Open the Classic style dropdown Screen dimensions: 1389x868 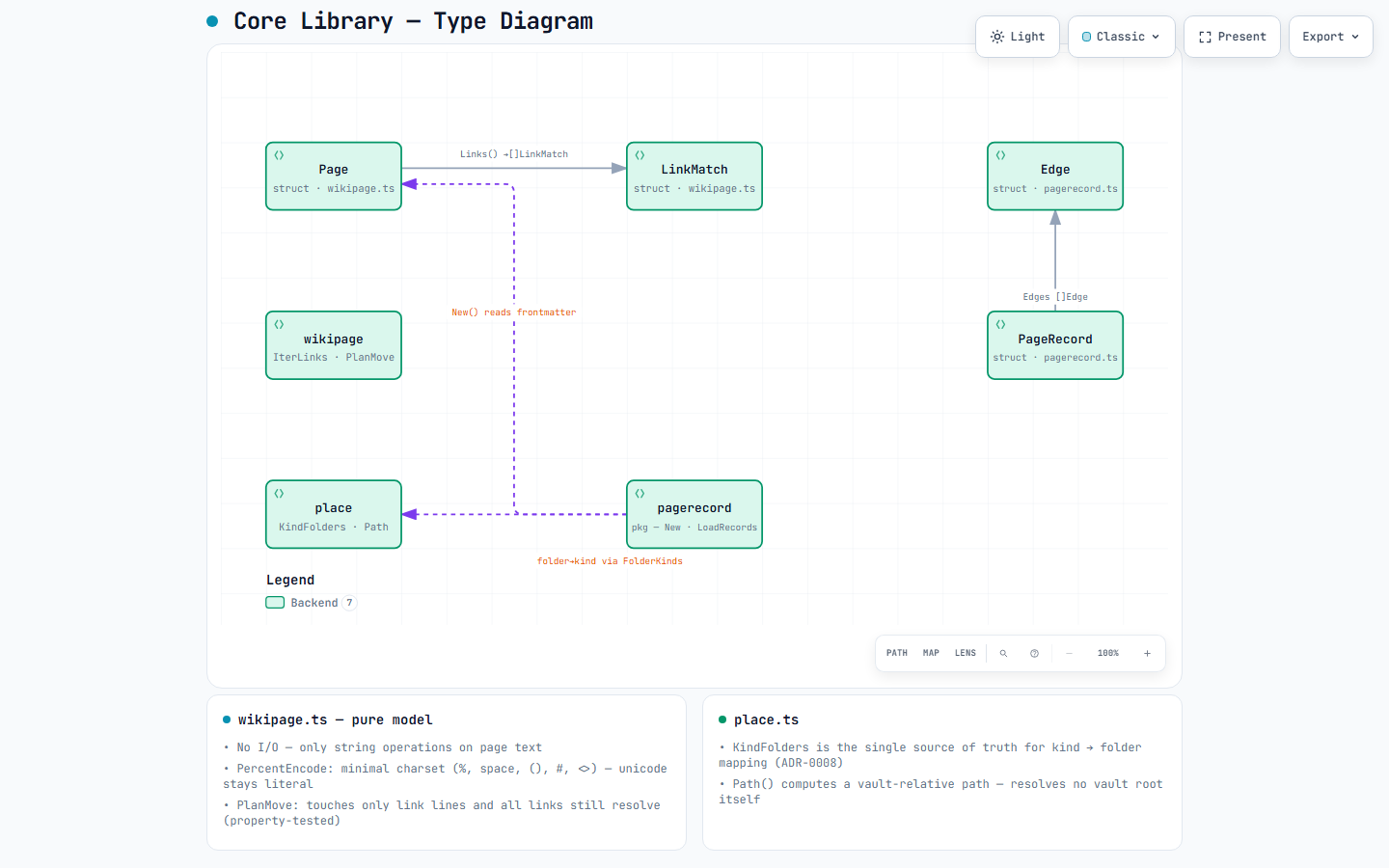(x=1121, y=37)
